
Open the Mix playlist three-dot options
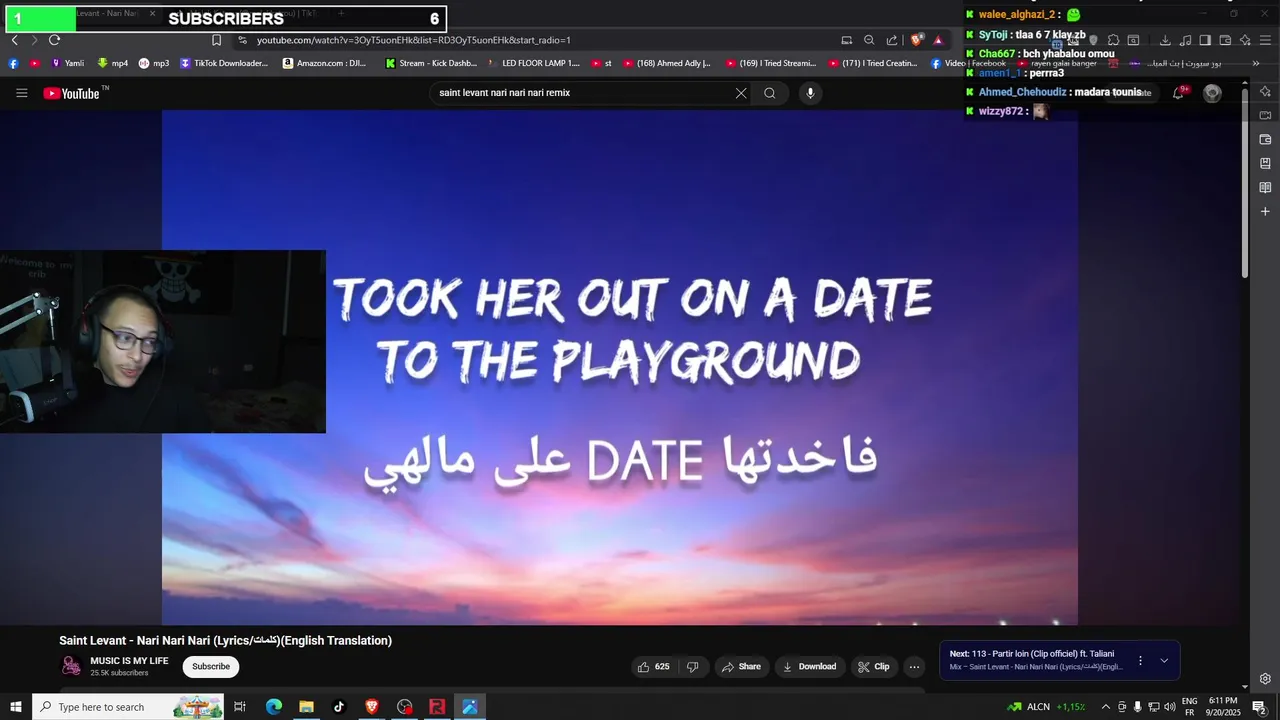[x=1140, y=661]
